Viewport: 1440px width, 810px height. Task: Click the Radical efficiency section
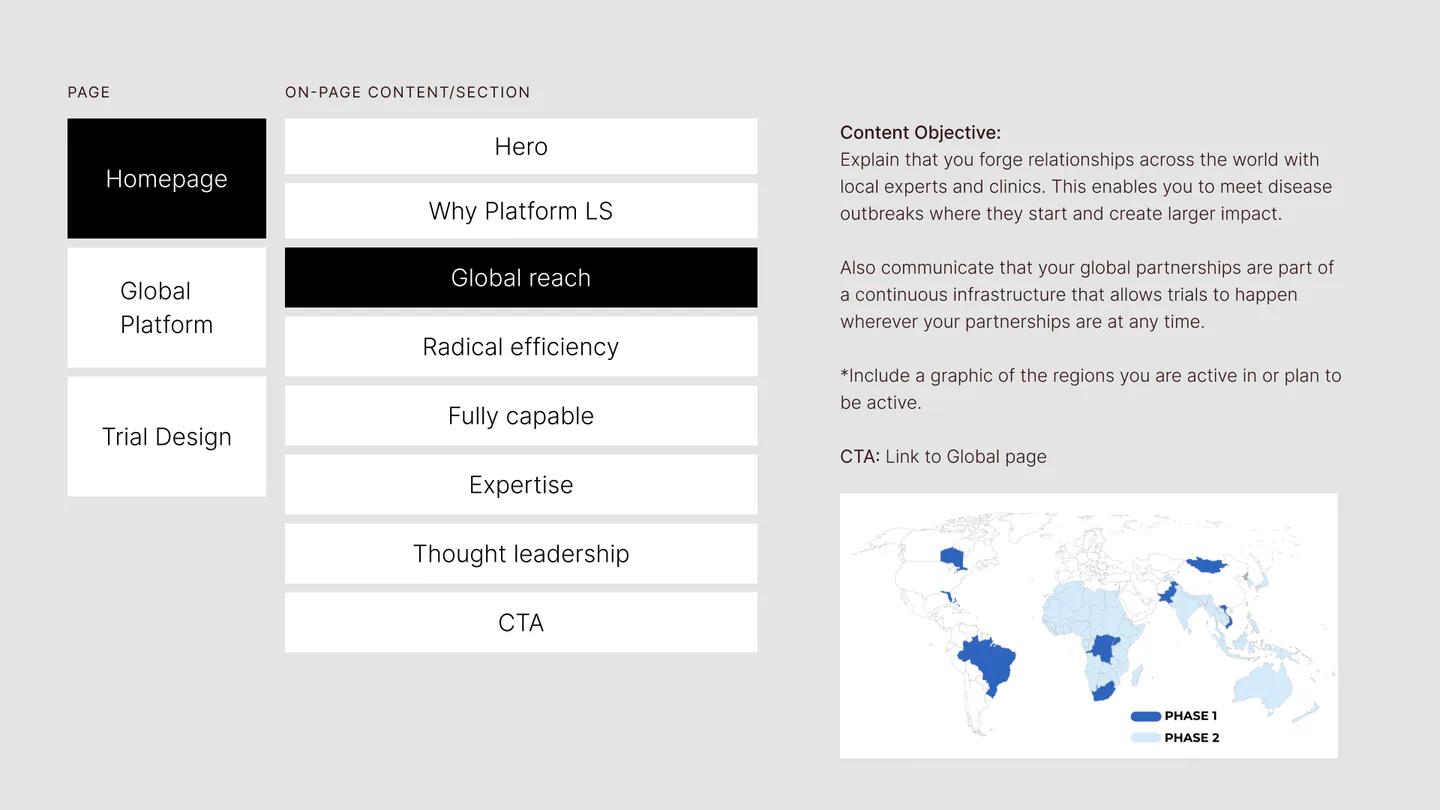521,346
